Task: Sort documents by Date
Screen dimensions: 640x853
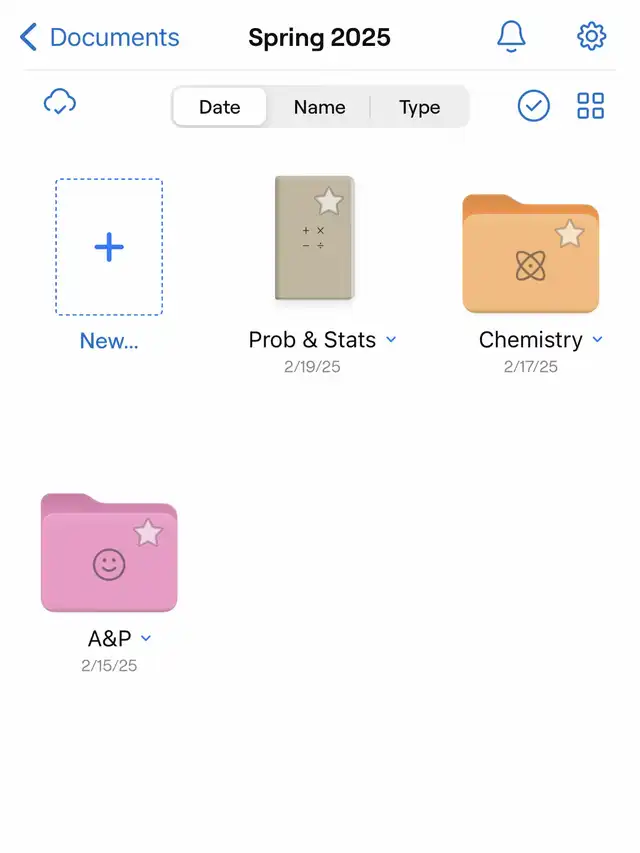Action: 220,107
